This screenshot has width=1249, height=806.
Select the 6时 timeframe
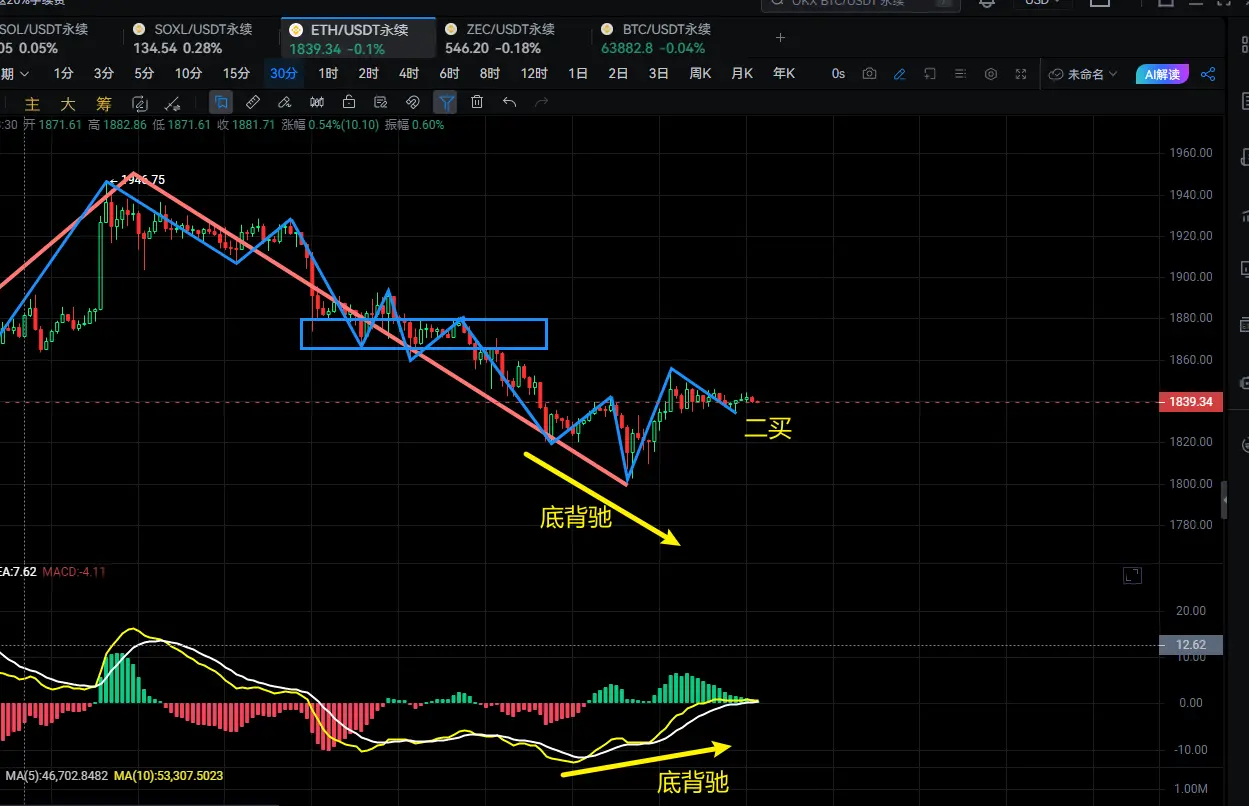pyautogui.click(x=449, y=74)
